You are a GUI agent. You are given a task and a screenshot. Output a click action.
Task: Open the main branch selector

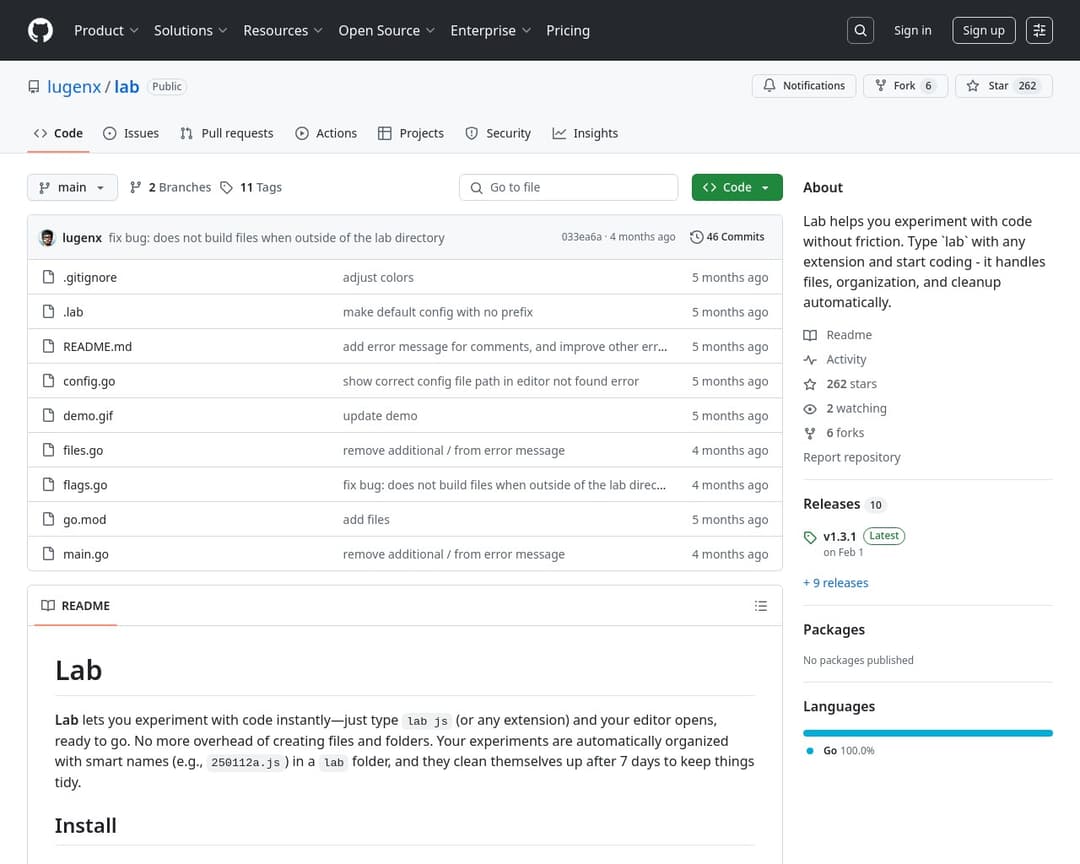(x=72, y=187)
